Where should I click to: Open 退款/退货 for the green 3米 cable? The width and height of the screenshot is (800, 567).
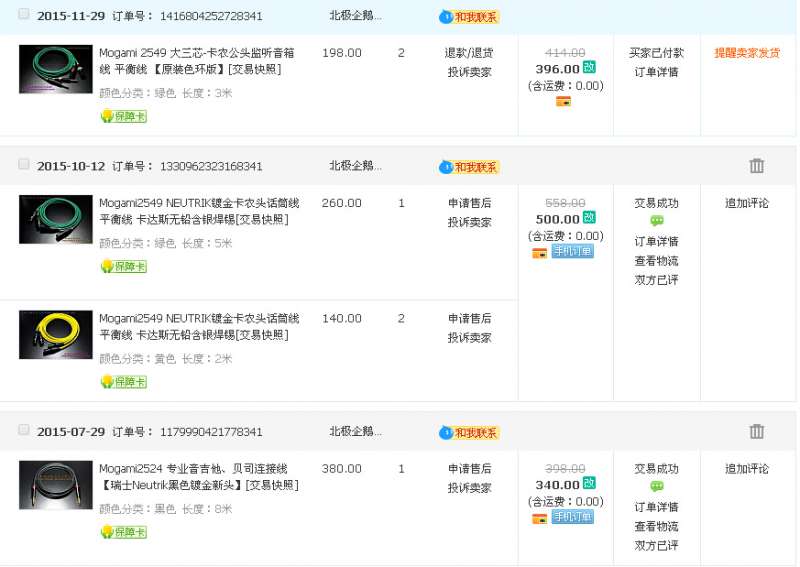[469, 53]
